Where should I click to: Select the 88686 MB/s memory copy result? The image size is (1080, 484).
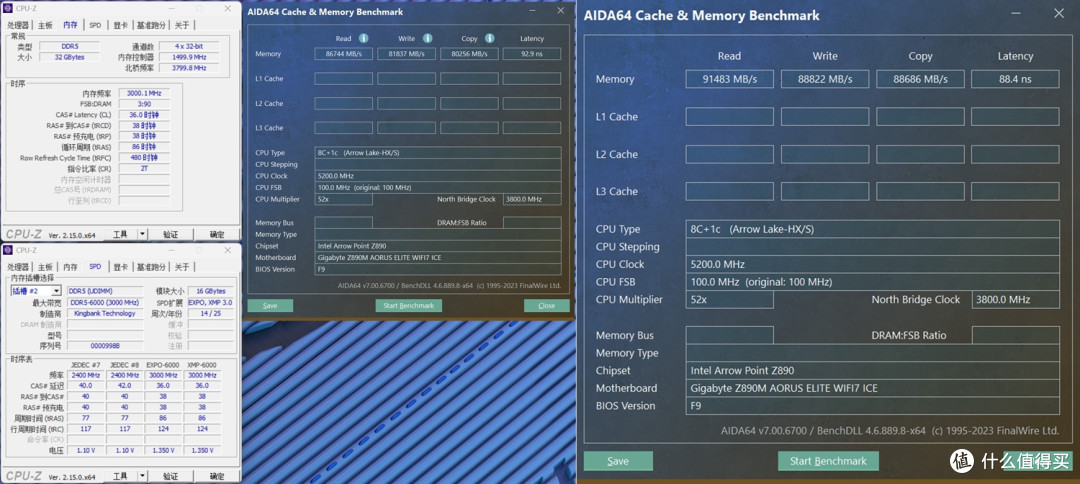click(920, 79)
